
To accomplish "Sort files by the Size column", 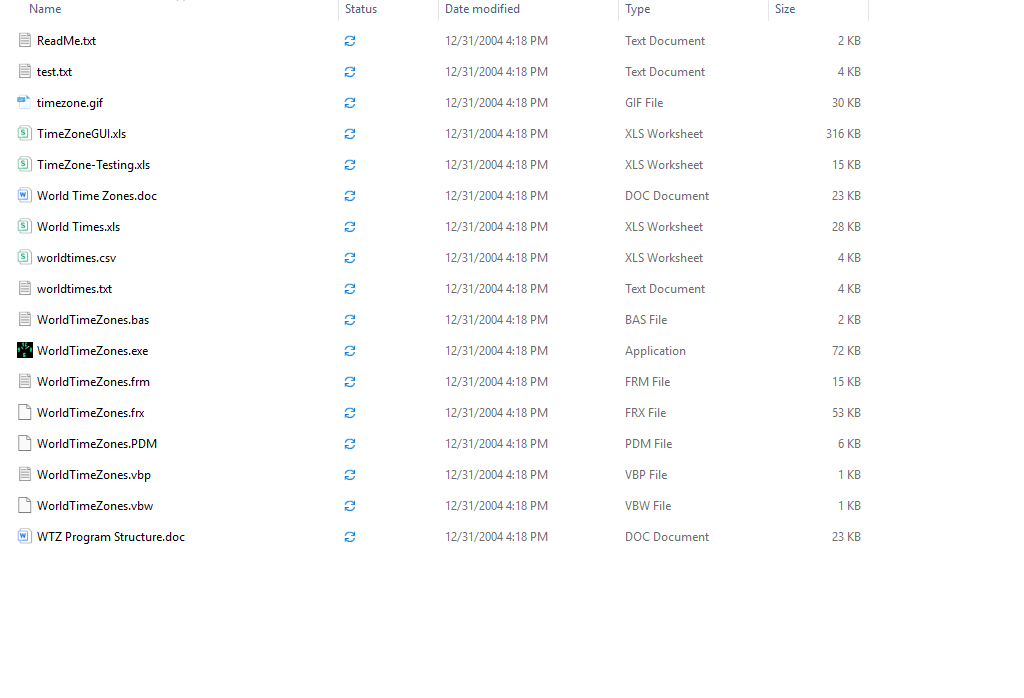I will pyautogui.click(x=785, y=9).
